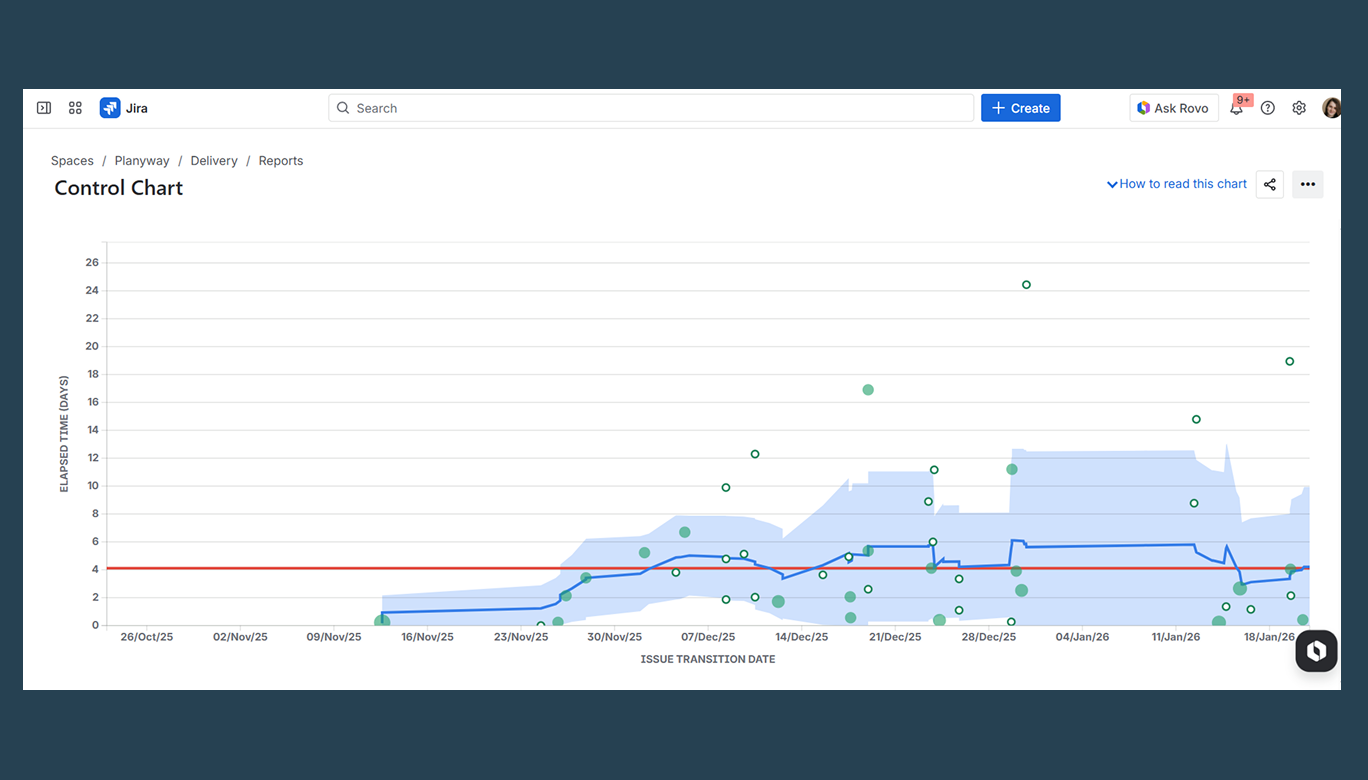Open the user profile avatar
The height and width of the screenshot is (780, 1368).
[x=1331, y=108]
